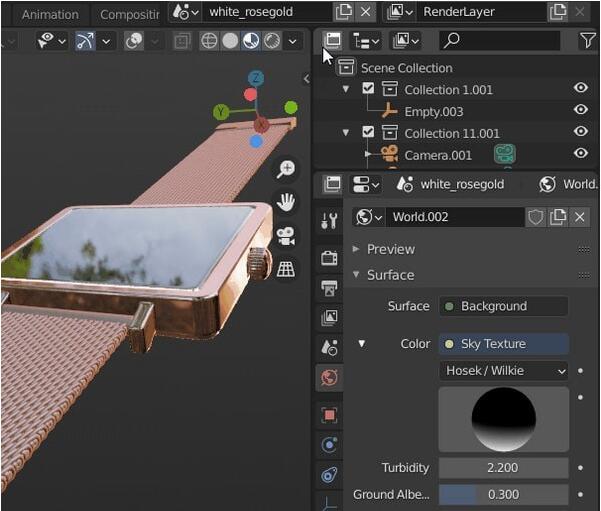Click the RenderLayer name field
This screenshot has height=511, width=601.
pyautogui.click(x=482, y=12)
